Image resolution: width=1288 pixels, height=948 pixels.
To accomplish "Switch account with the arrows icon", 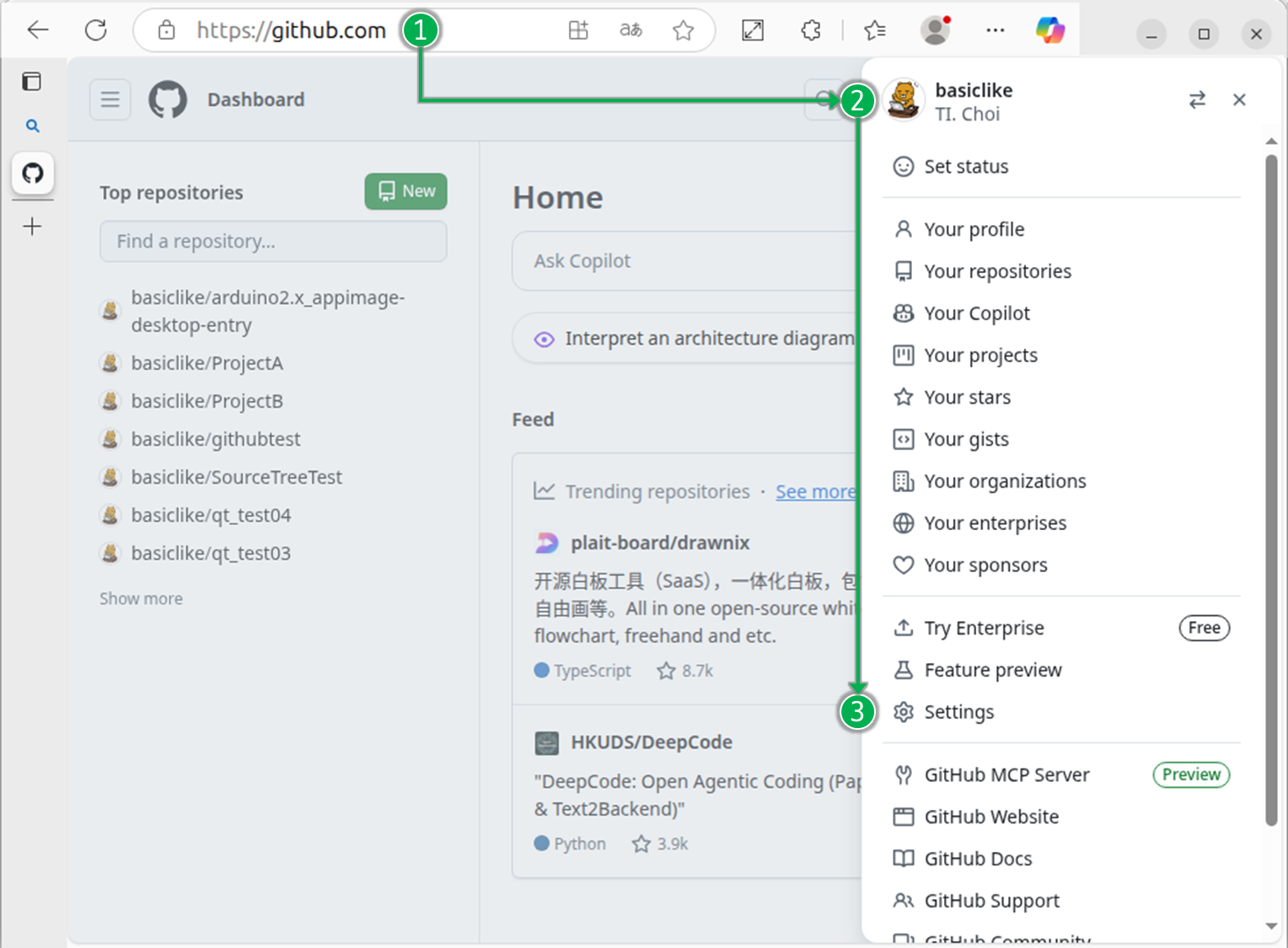I will coord(1197,100).
